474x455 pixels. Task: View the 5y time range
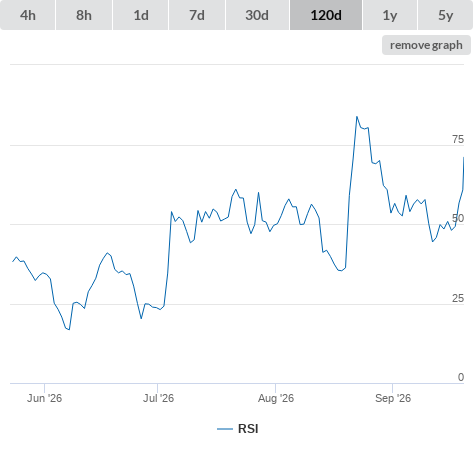click(446, 15)
